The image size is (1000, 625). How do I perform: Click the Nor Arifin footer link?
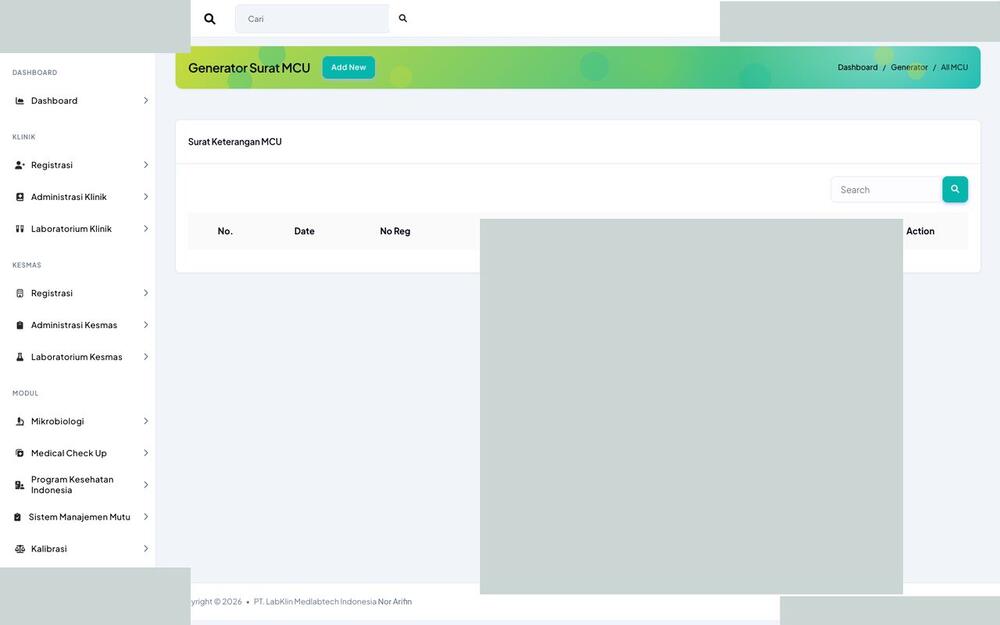[x=395, y=602]
